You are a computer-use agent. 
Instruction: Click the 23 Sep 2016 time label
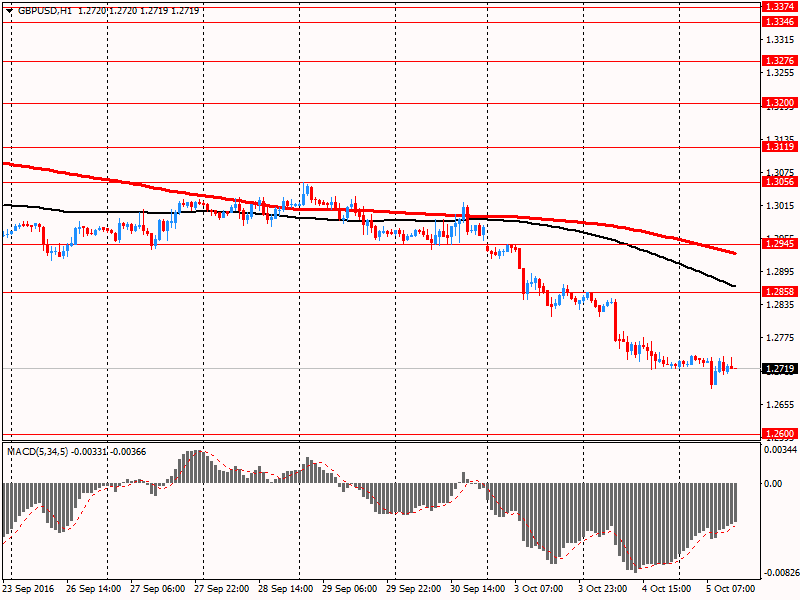[29, 588]
